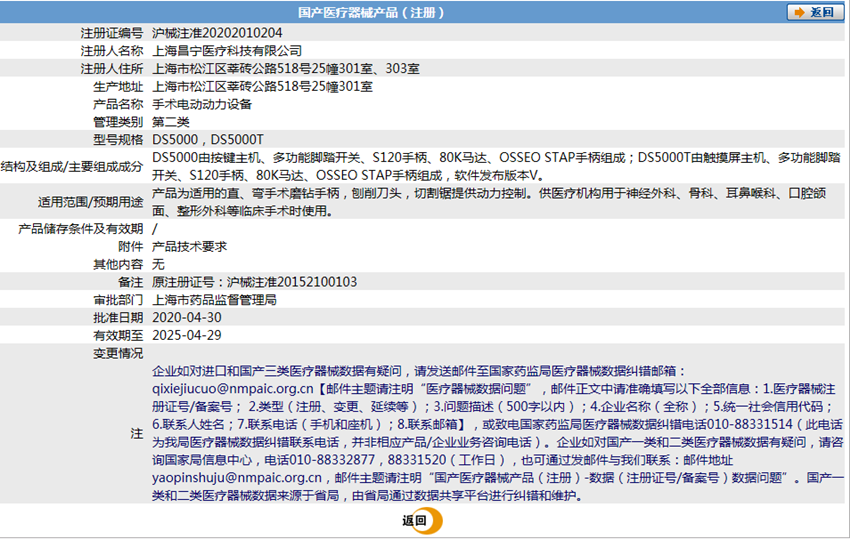The width and height of the screenshot is (850, 539).
Task: Click approval date 2020-04-30
Action: coord(186,318)
